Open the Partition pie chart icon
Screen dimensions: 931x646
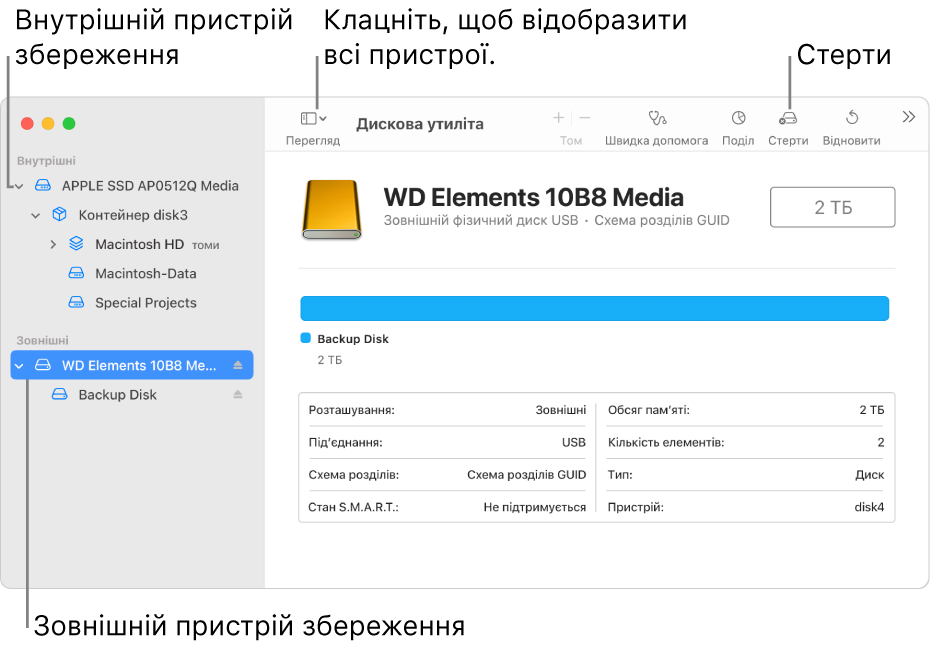[x=738, y=118]
